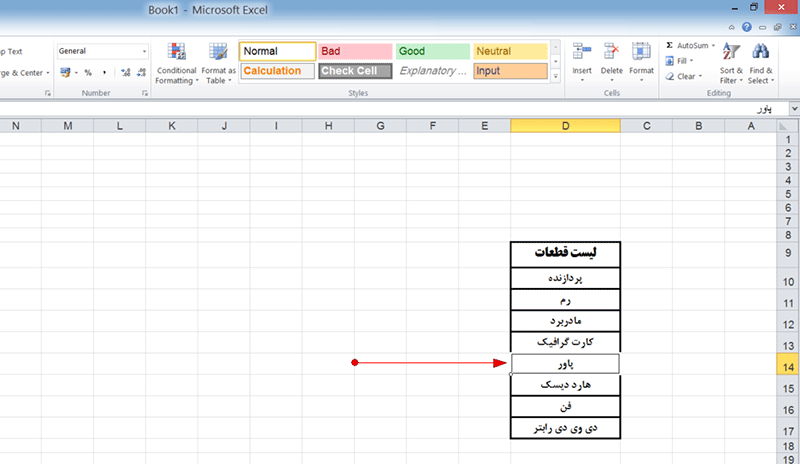
Task: Click the Insert cells icon
Action: tap(582, 60)
